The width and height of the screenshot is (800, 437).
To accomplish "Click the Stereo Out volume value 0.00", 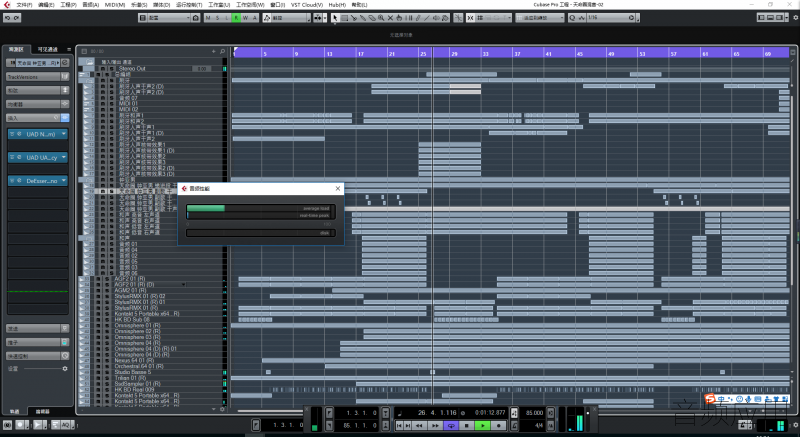I will [202, 68].
